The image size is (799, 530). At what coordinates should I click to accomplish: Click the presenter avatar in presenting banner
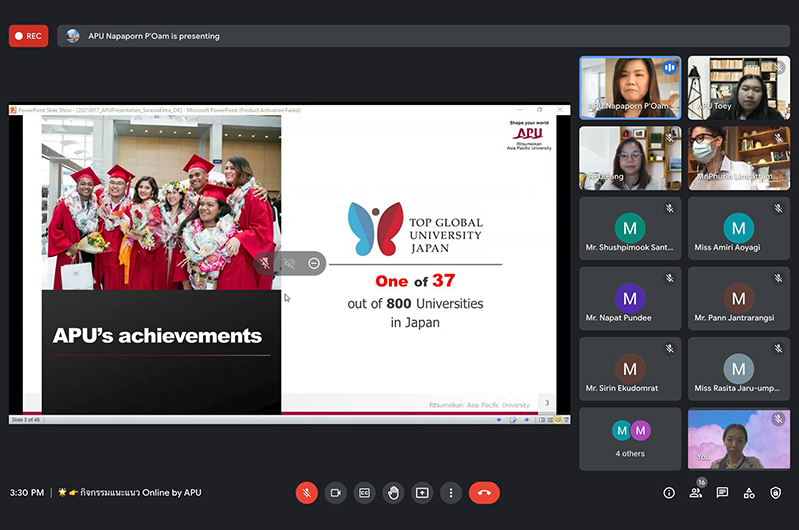73,36
